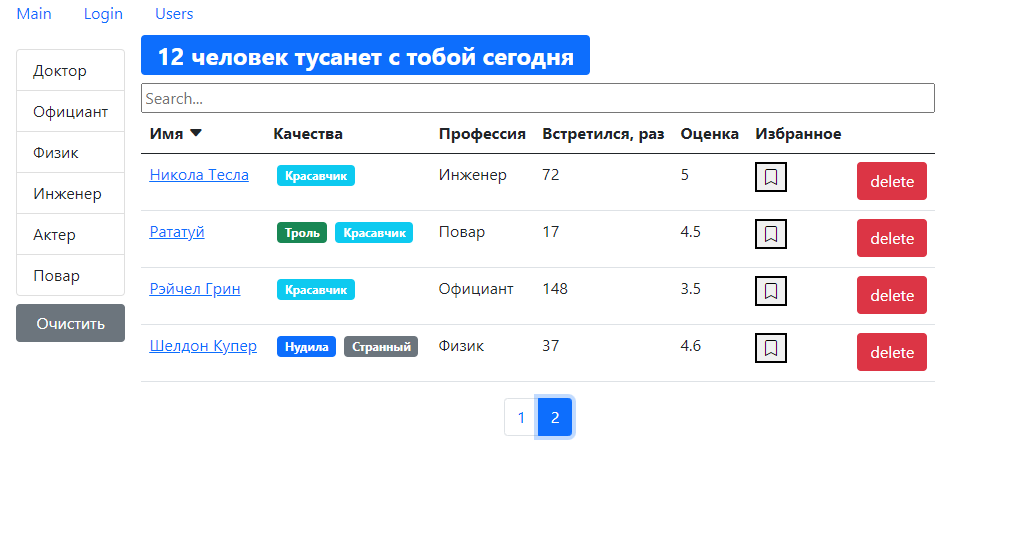Image resolution: width=1020 pixels, height=544 pixels.
Task: Click the Нудила badge
Action: coord(306,347)
